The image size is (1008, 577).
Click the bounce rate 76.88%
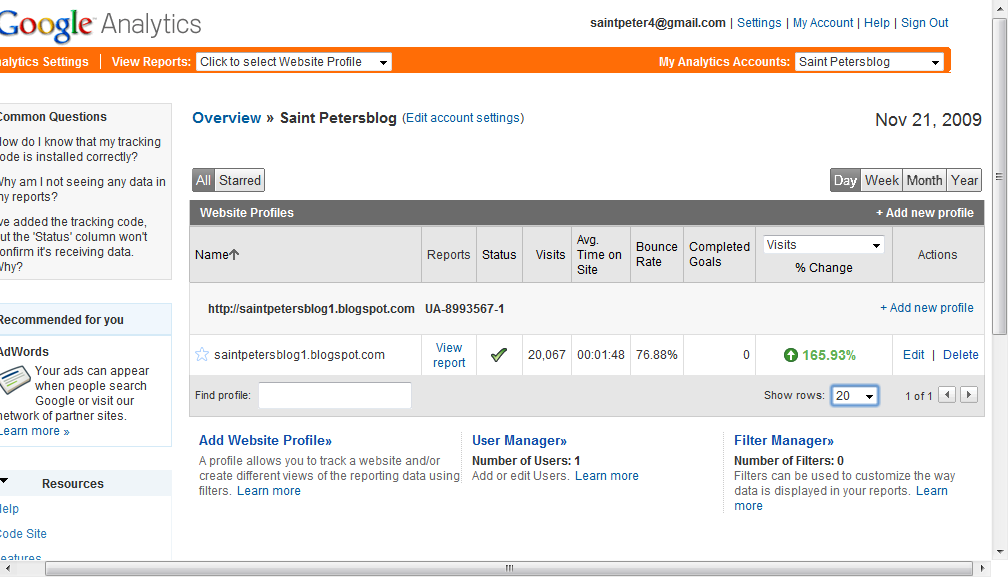tap(656, 355)
